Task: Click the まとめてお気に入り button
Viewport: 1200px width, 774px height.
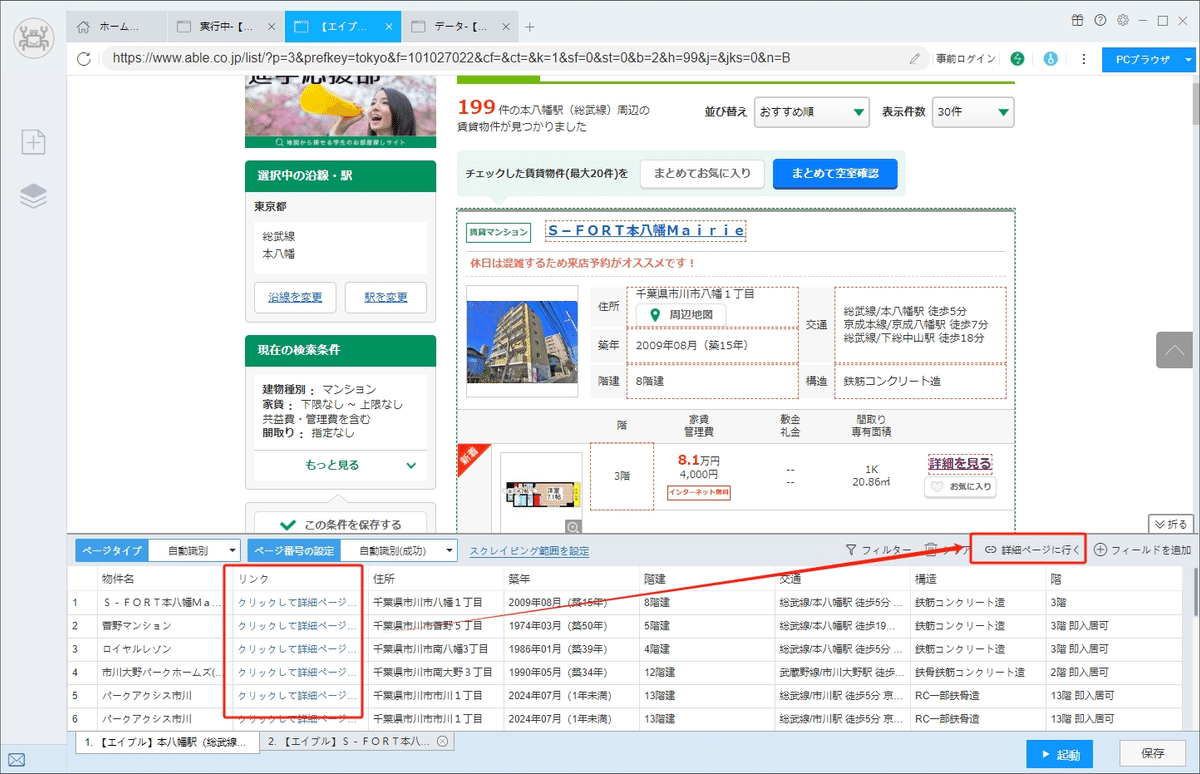Action: pos(702,173)
